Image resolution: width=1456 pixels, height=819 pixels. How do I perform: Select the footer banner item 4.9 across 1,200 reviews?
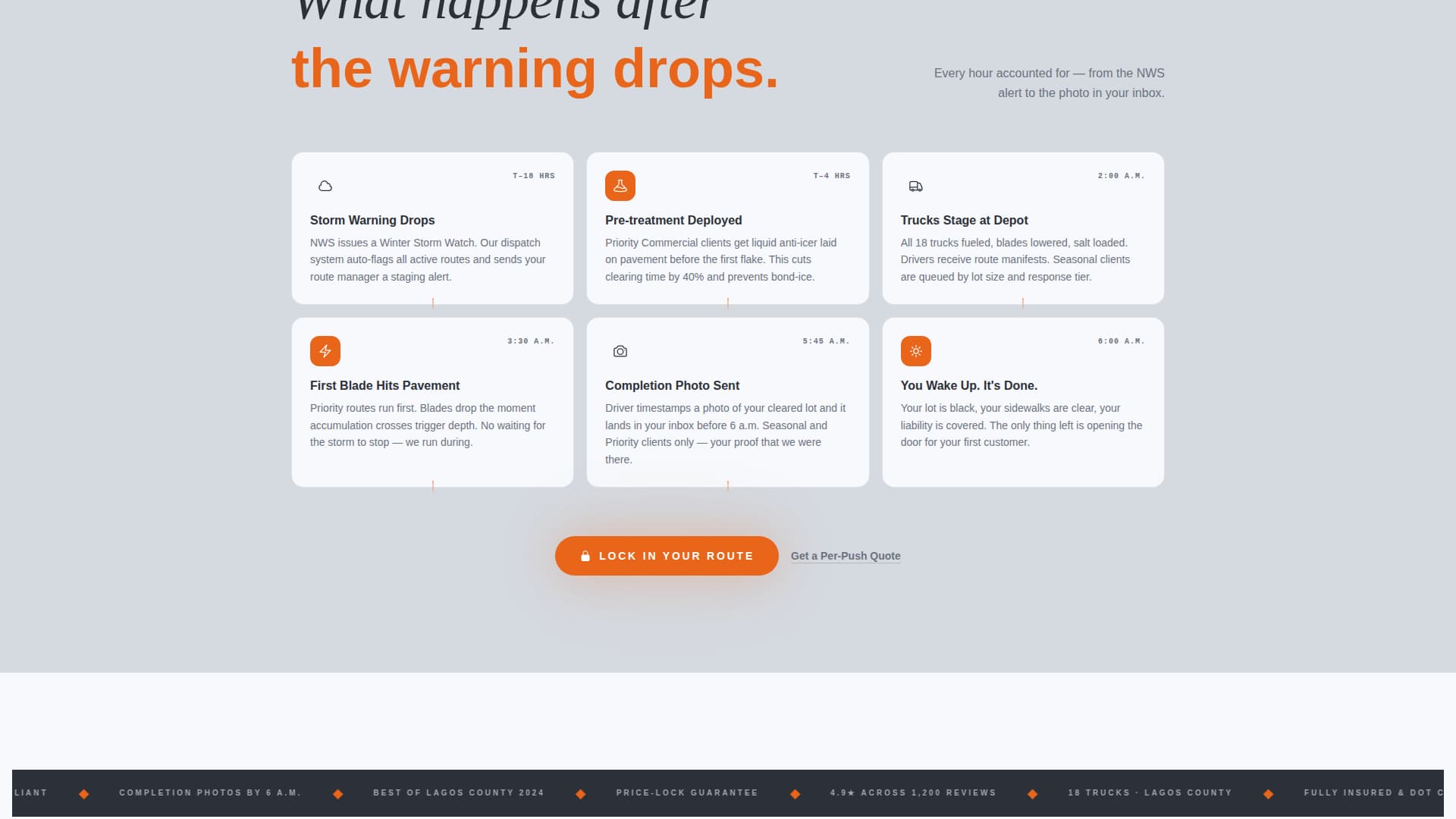pyautogui.click(x=913, y=793)
